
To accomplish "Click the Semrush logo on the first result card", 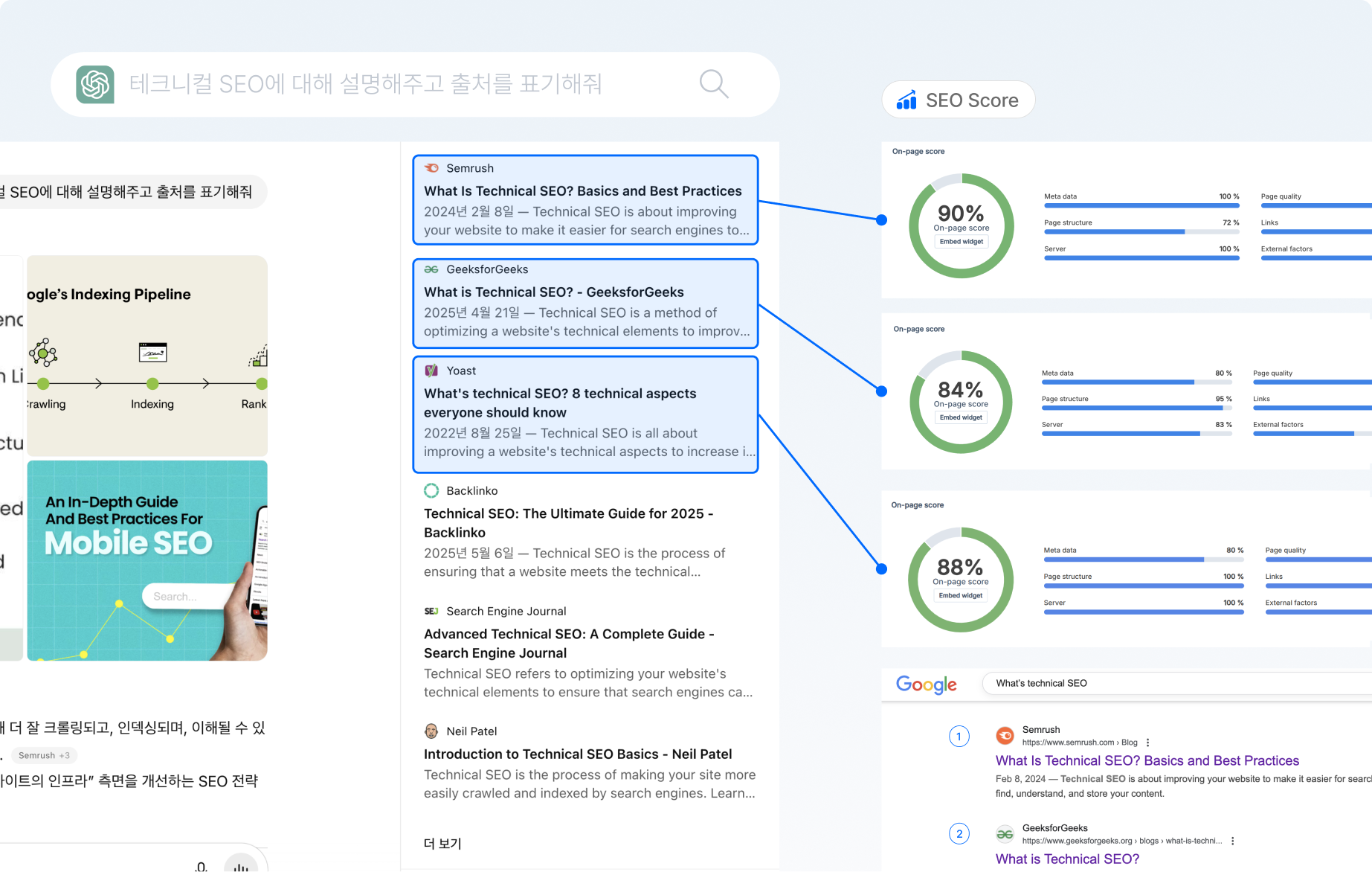I will click(432, 168).
